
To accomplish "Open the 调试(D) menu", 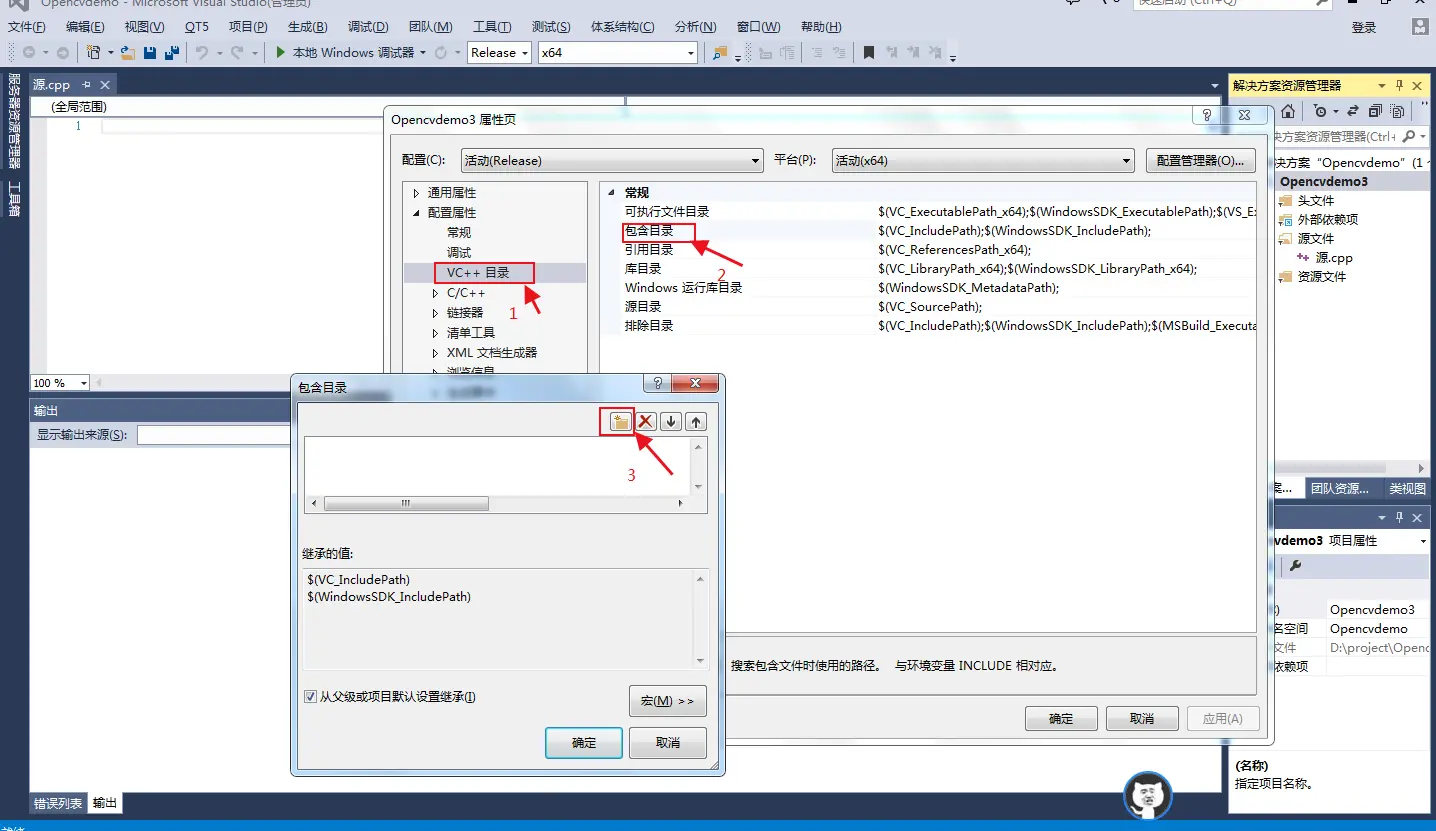I will 368,27.
